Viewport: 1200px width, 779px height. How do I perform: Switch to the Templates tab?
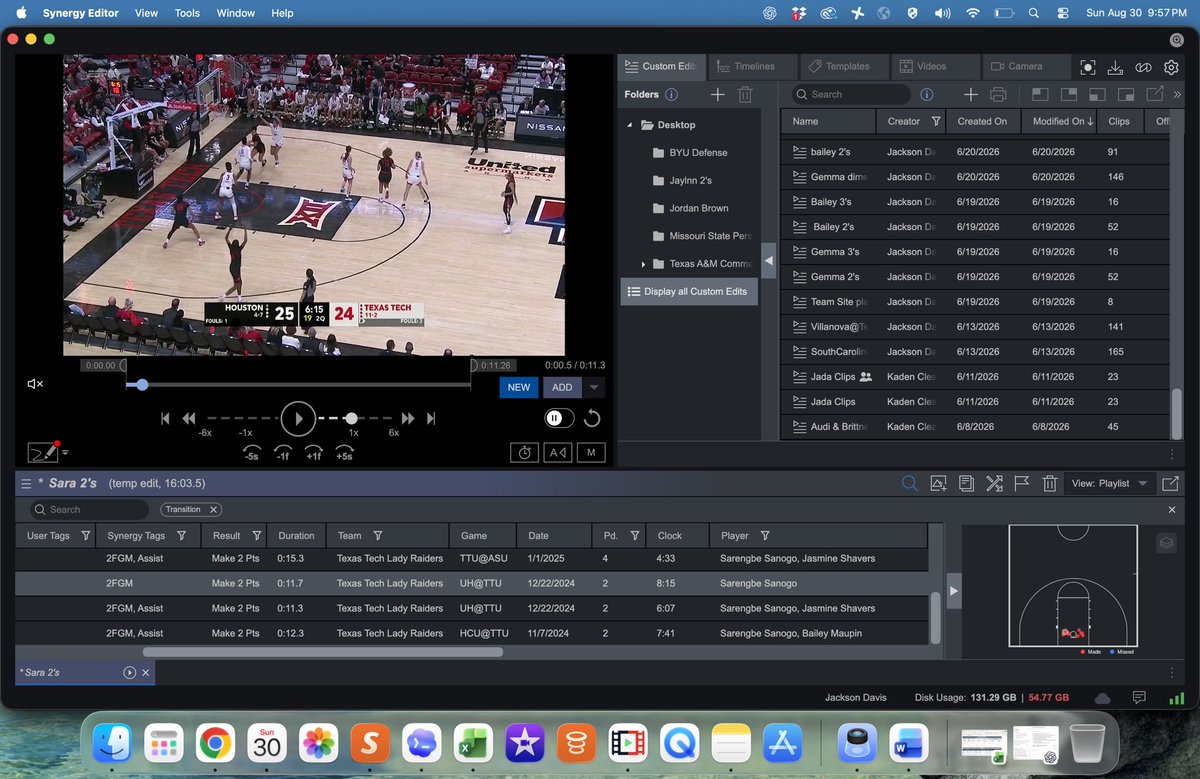844,66
